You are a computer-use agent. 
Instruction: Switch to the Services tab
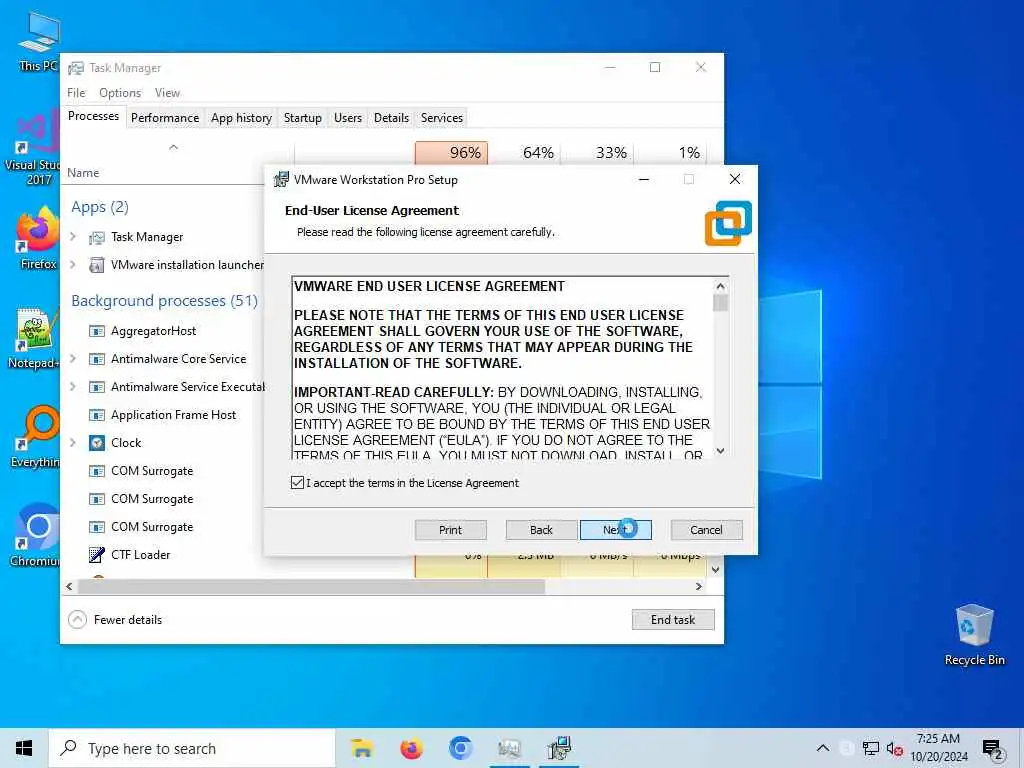tap(441, 118)
